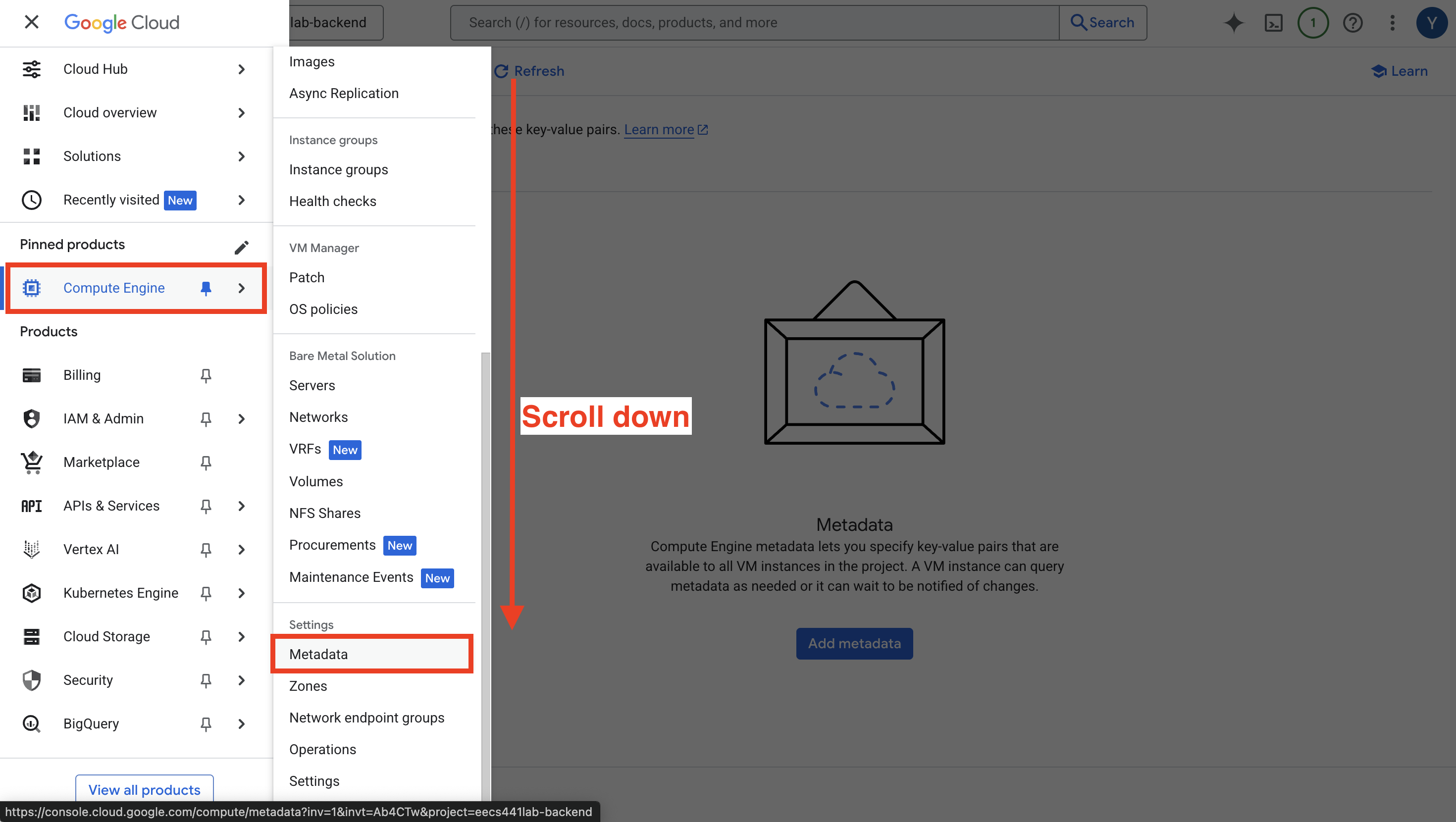Edit pinned products with pencil icon
The width and height of the screenshot is (1456, 822).
click(241, 247)
